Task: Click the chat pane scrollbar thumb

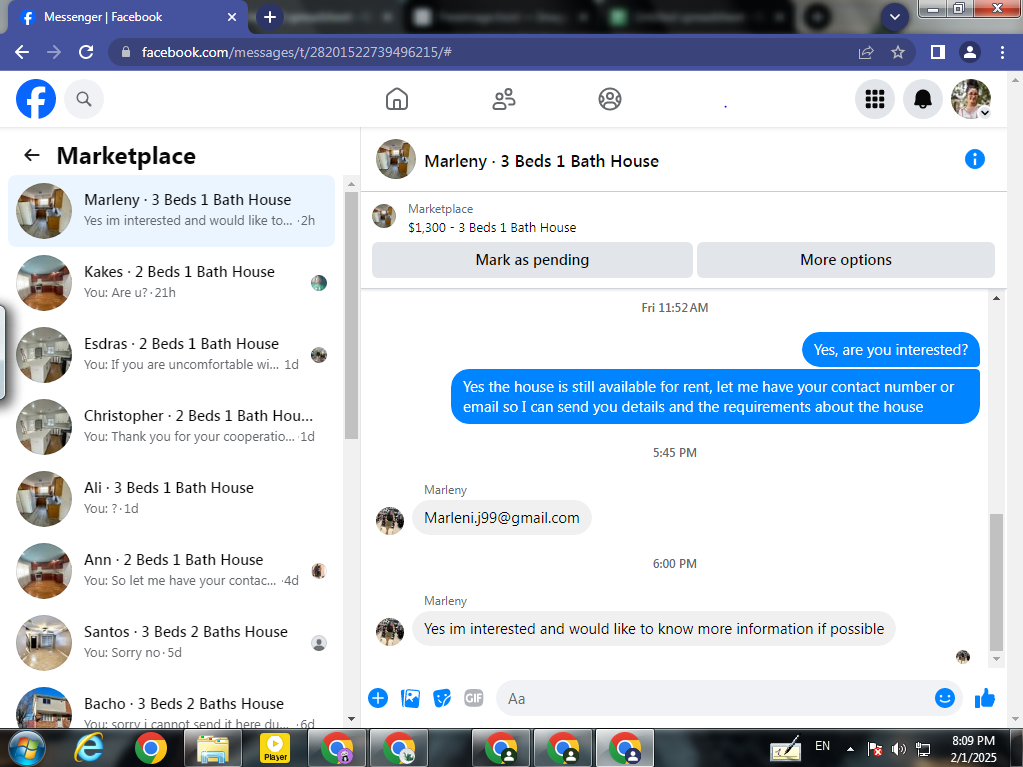Action: (996, 582)
